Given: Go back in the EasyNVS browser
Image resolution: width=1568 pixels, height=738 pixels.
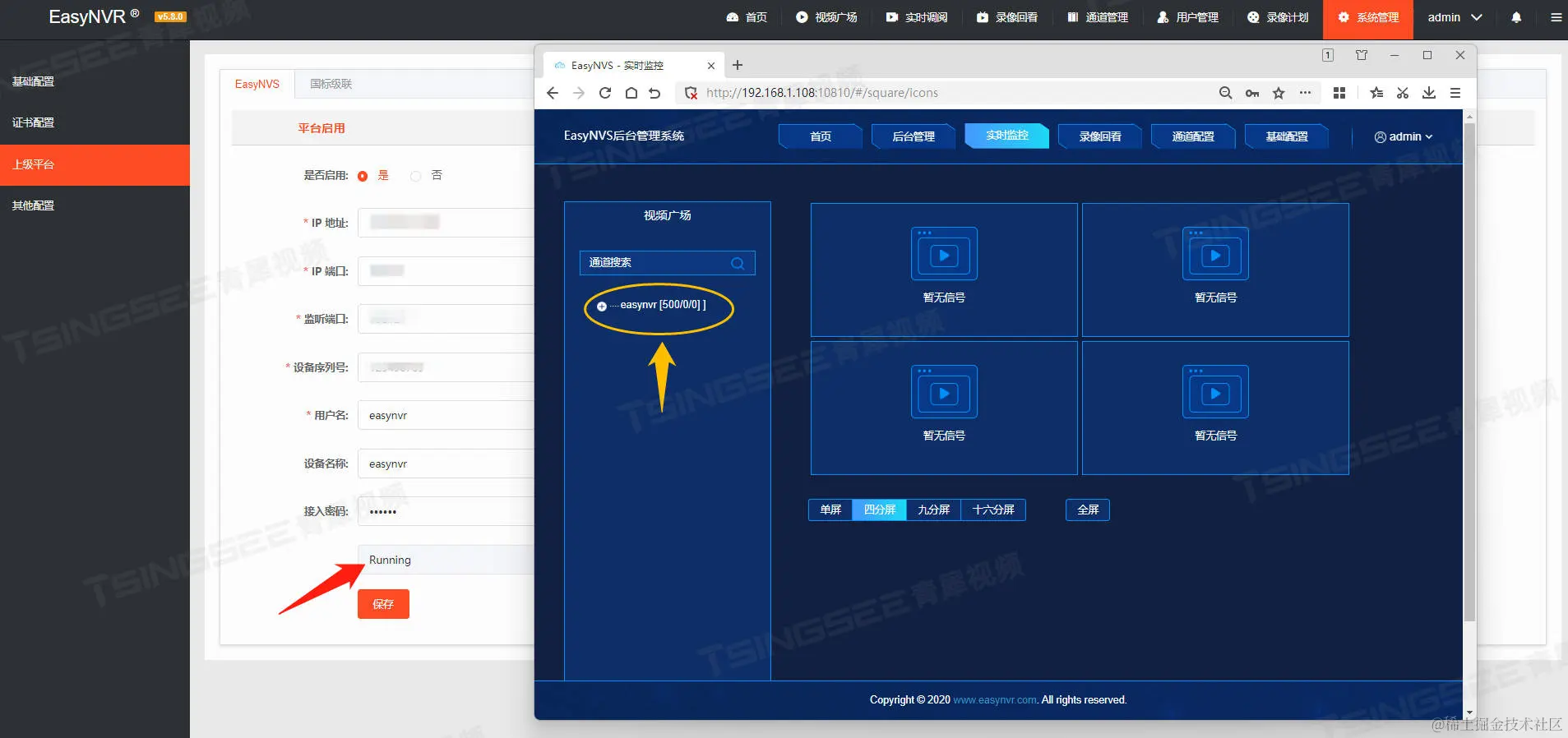Looking at the screenshot, I should 553,93.
